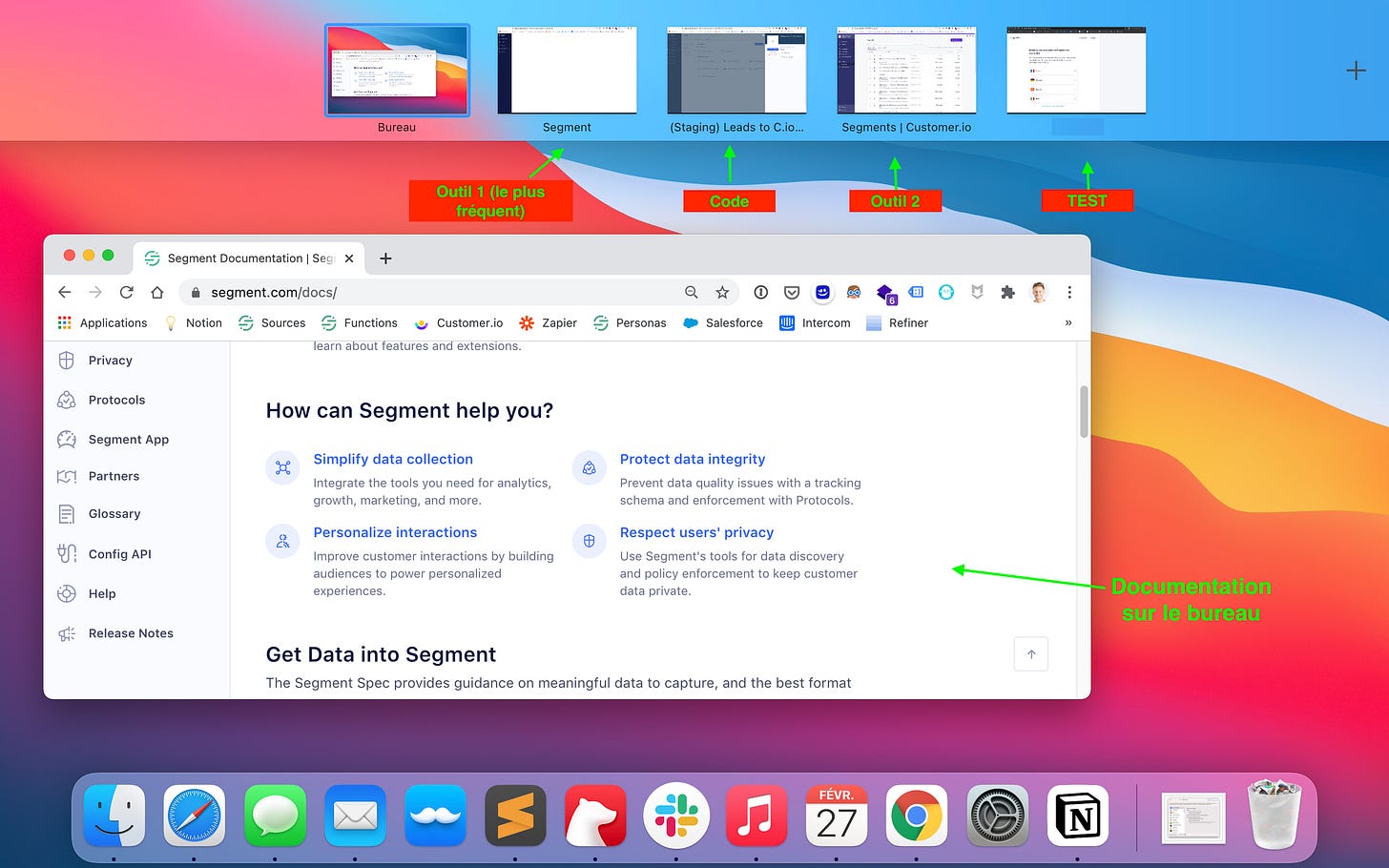1389x868 pixels.
Task: Open Finder from the Dock
Action: point(114,816)
